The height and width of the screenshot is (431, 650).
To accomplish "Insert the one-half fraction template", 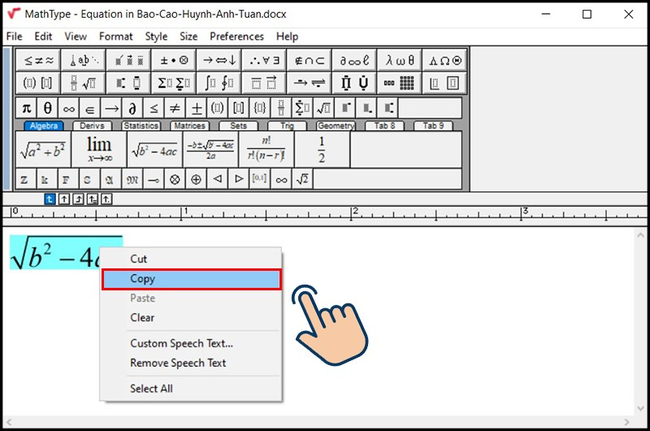I will coord(321,150).
